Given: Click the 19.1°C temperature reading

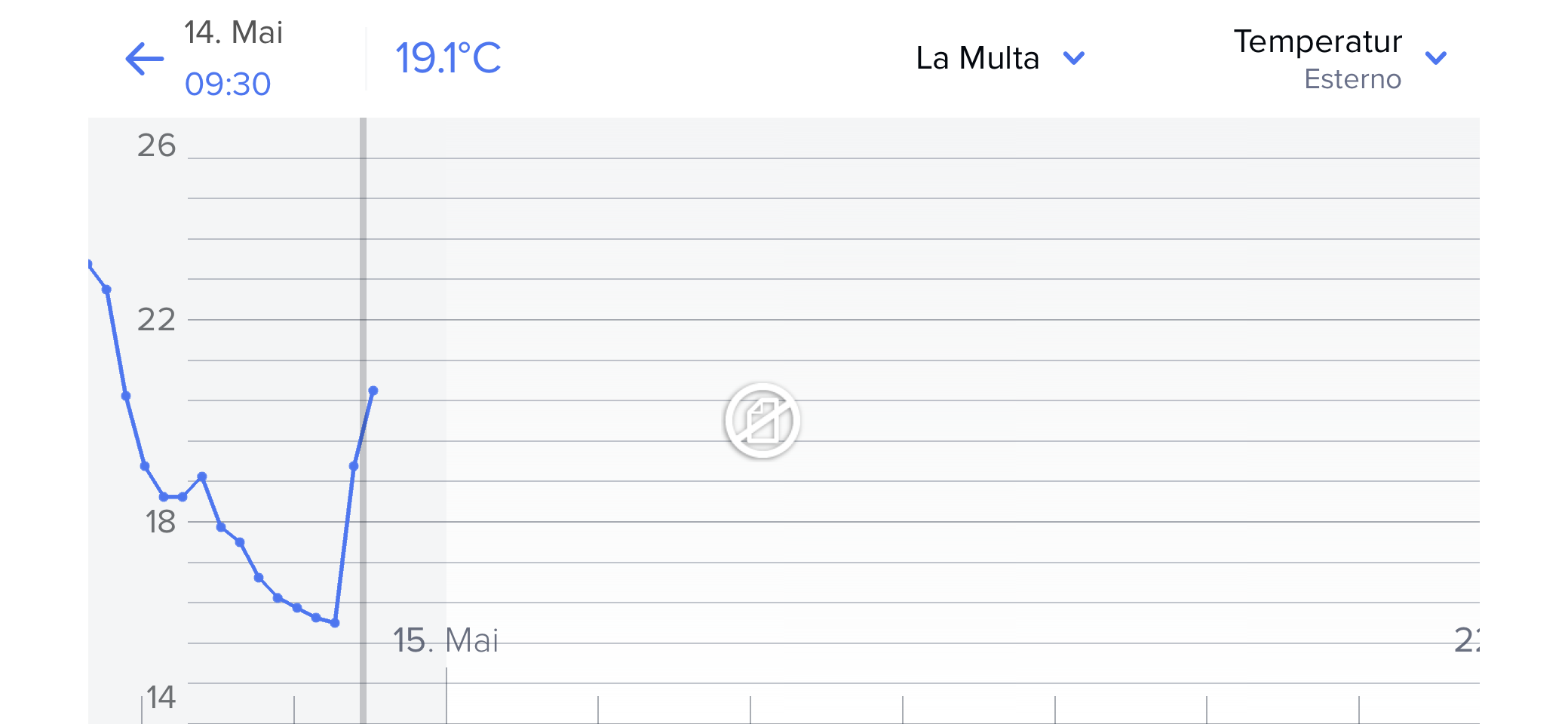Looking at the screenshot, I should coord(448,58).
